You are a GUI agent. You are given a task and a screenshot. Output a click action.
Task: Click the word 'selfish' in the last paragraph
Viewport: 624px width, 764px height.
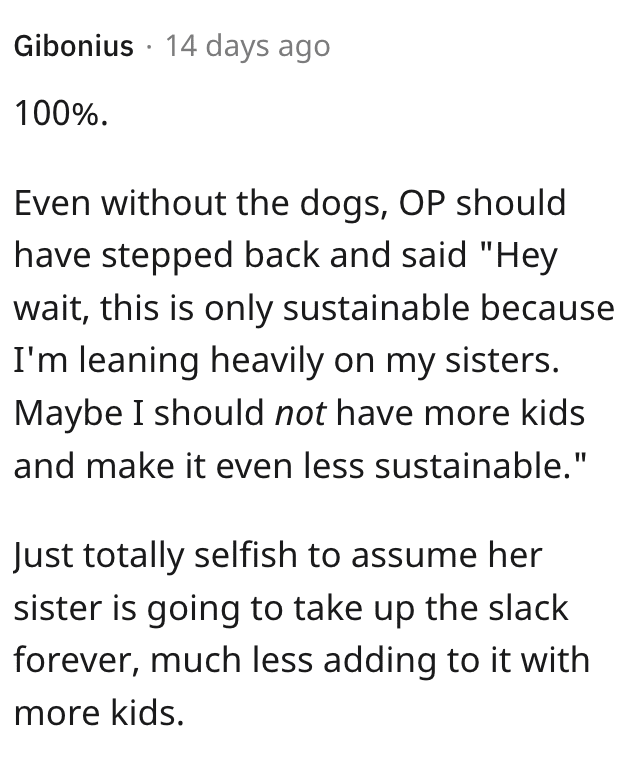point(246,555)
